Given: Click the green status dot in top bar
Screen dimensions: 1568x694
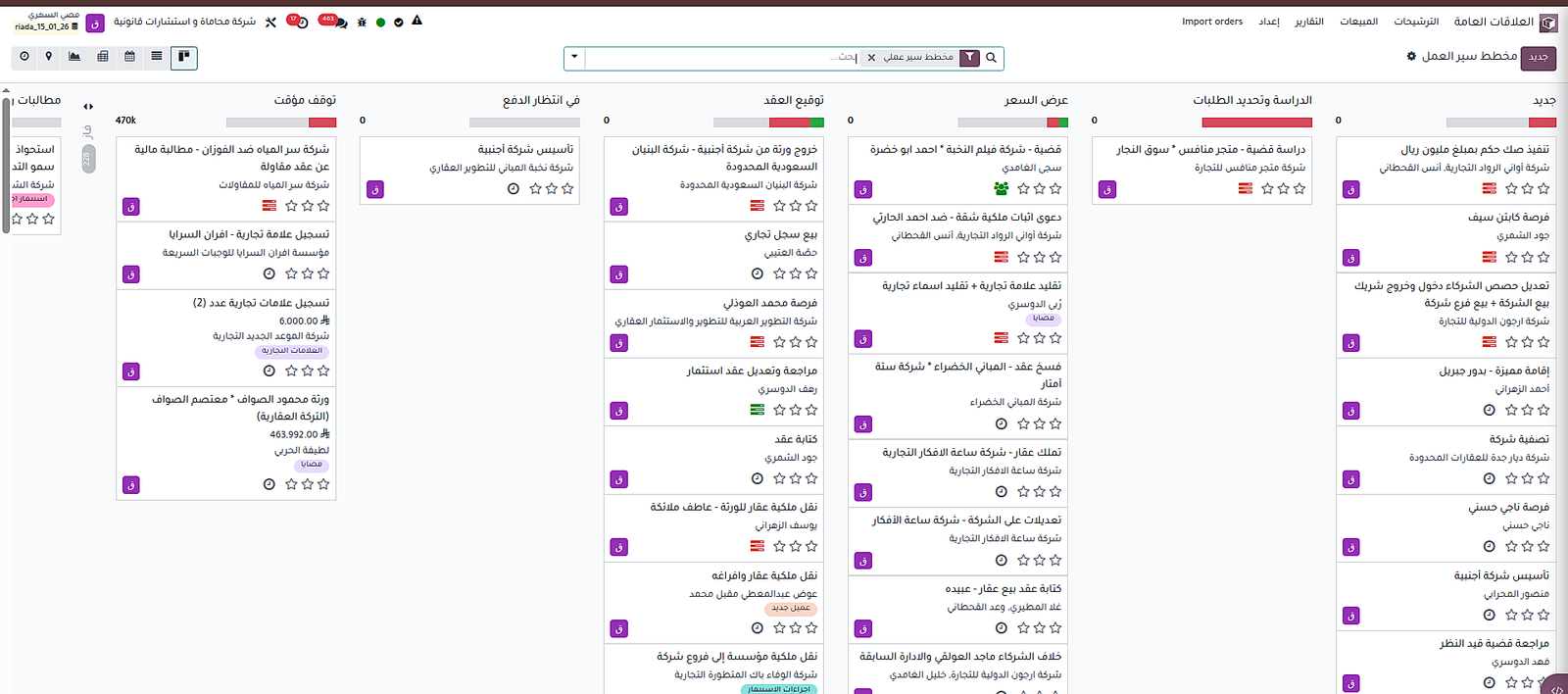Looking at the screenshot, I should coord(380,22).
